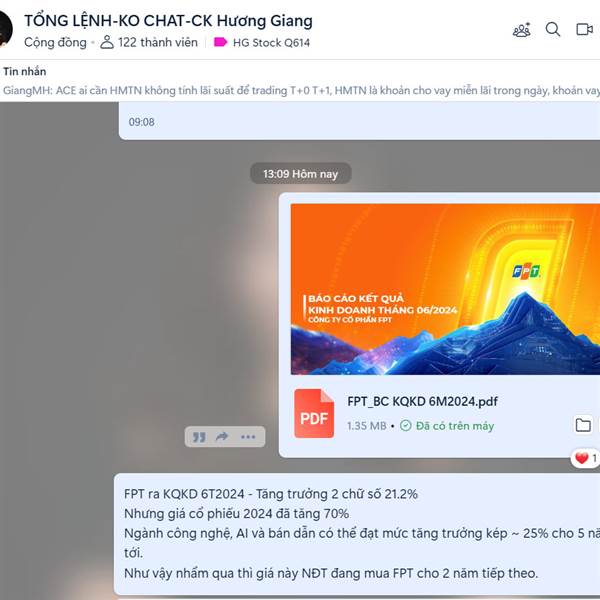This screenshot has width=600, height=600.
Task: Select the FPT KQKD 6T2024 text message
Action: tap(357, 534)
